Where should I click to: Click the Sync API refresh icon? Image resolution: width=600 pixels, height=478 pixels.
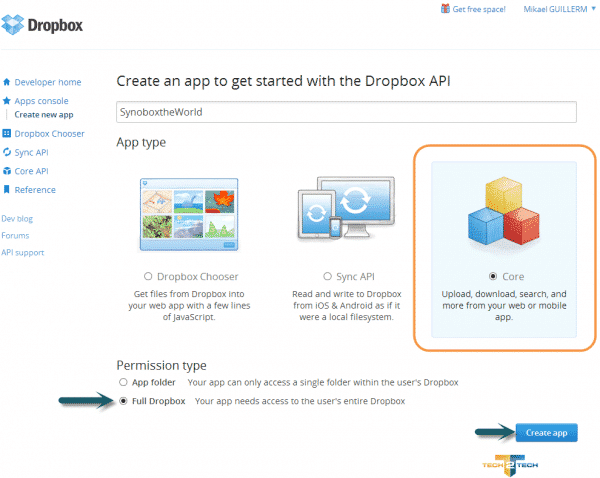pos(7,152)
